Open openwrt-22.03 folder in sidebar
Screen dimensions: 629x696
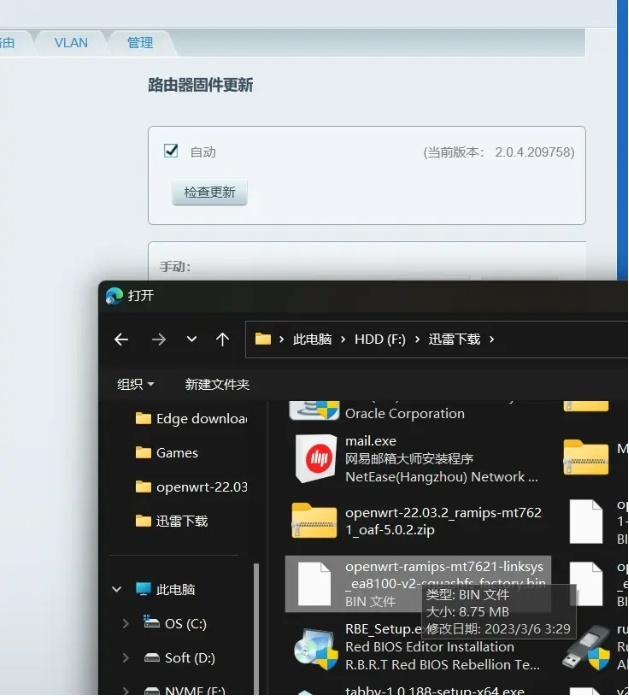click(x=192, y=487)
